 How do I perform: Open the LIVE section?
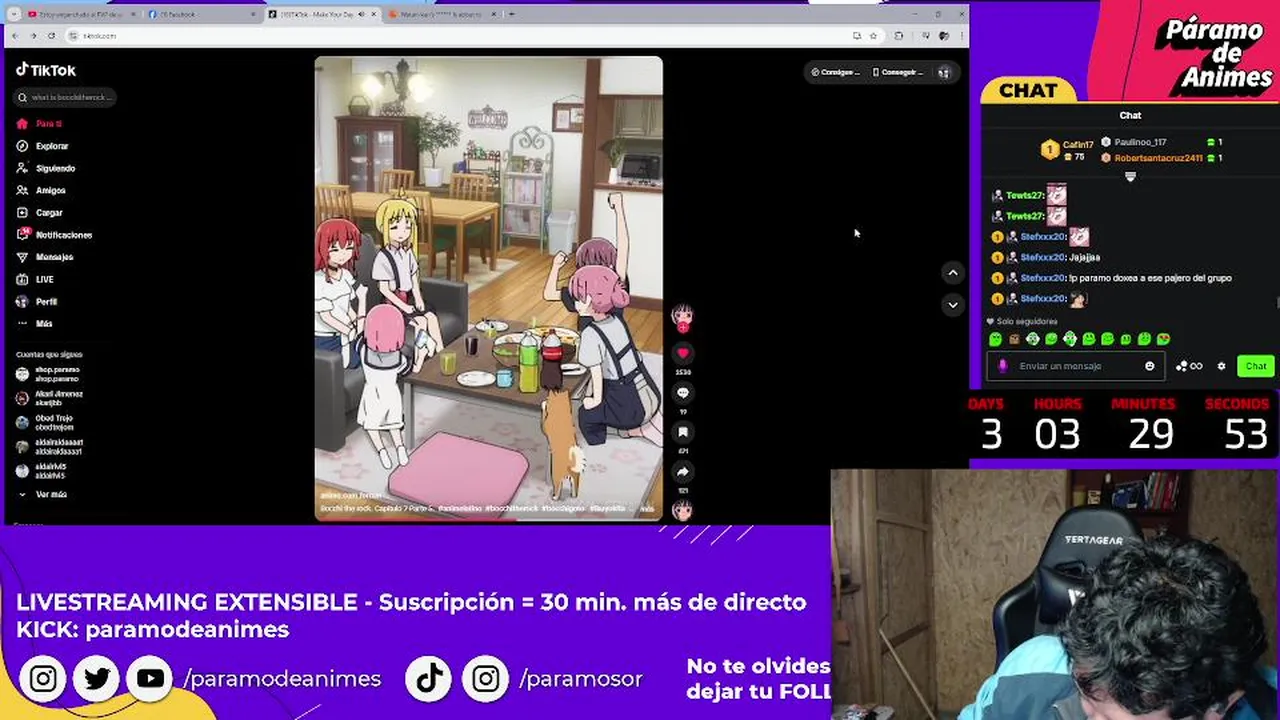pos(35,279)
